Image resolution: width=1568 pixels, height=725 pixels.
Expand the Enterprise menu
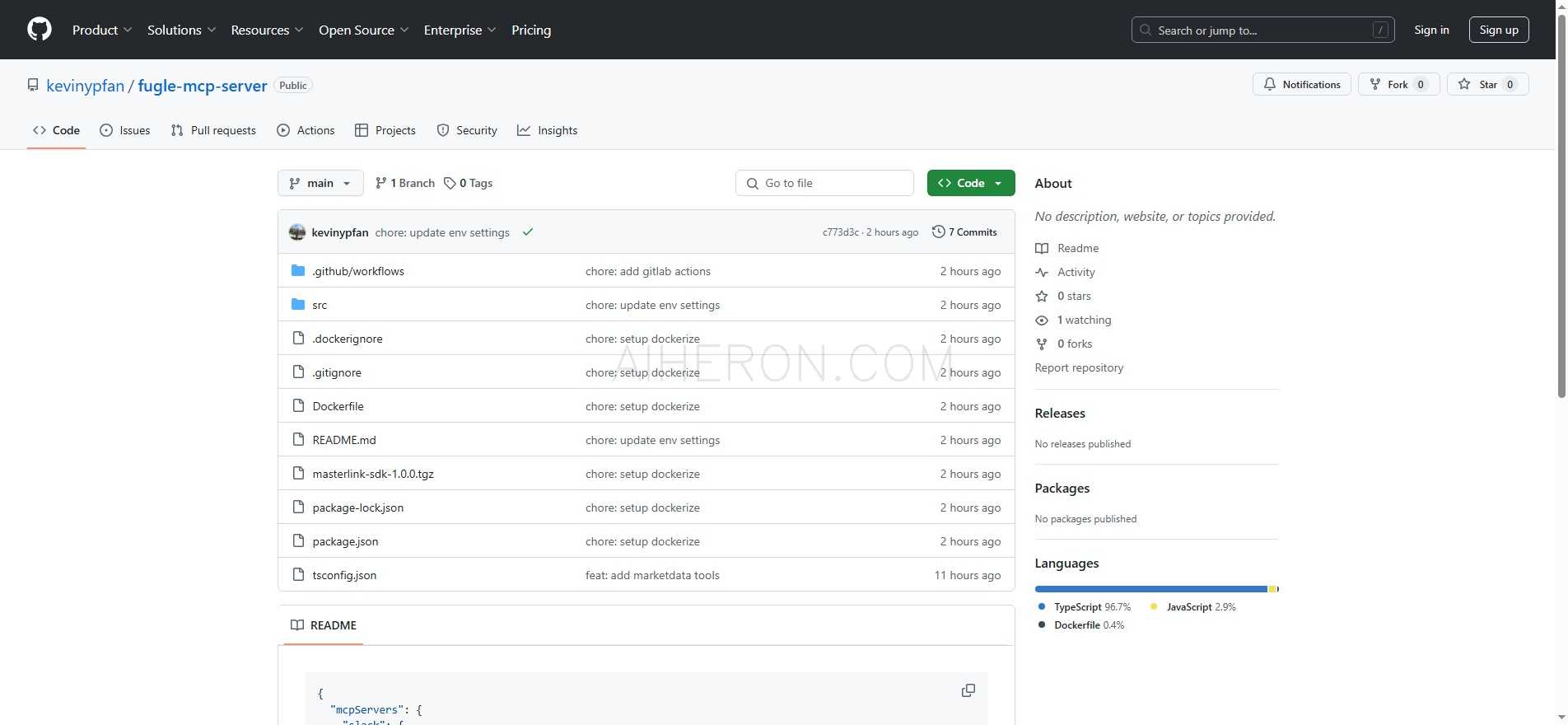460,30
